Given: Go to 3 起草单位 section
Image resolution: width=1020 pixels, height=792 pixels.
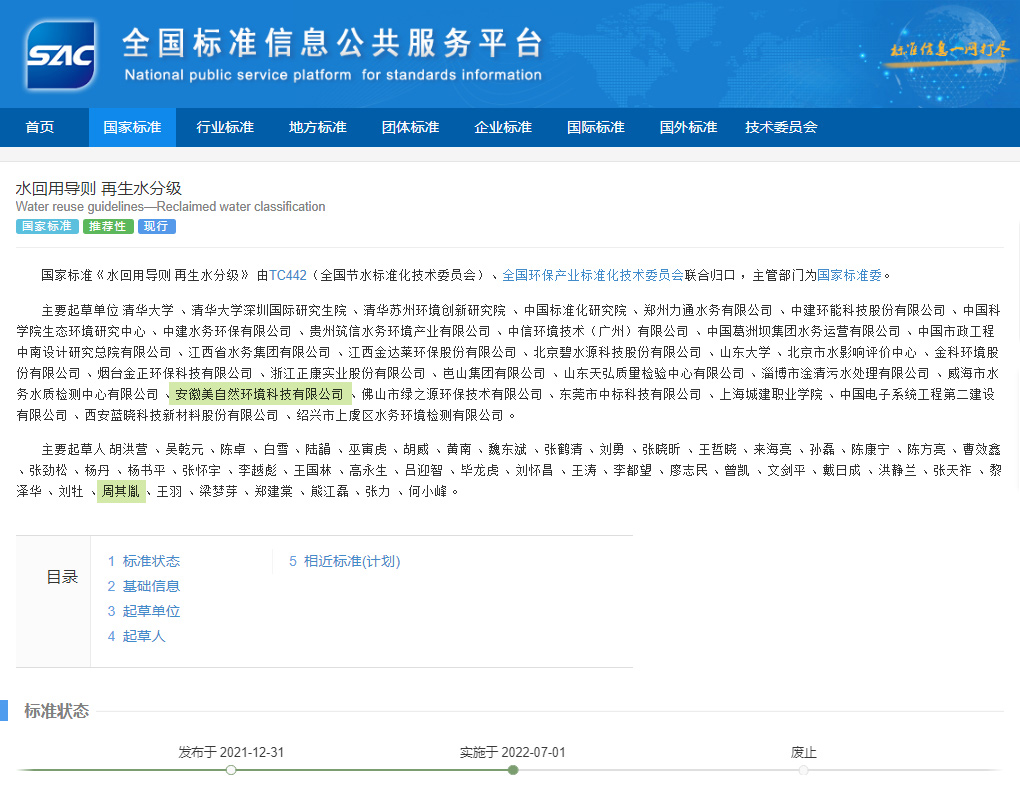Looking at the screenshot, I should (x=144, y=611).
